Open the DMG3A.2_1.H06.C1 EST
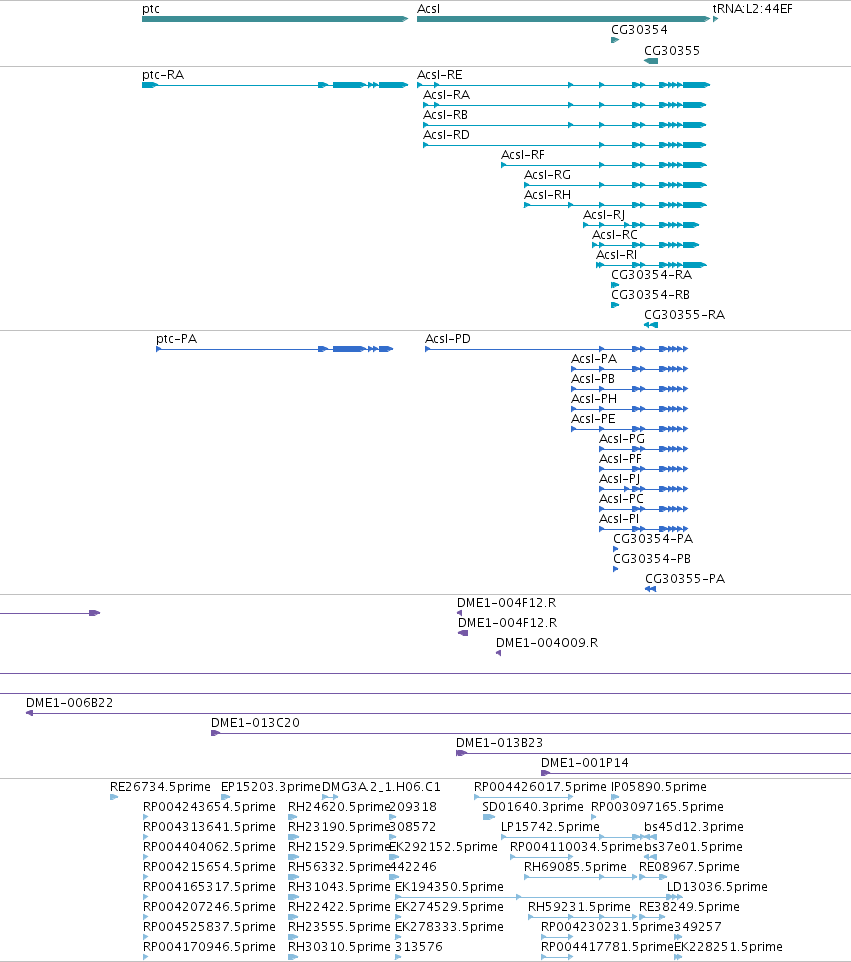The image size is (851, 962). click(x=330, y=797)
